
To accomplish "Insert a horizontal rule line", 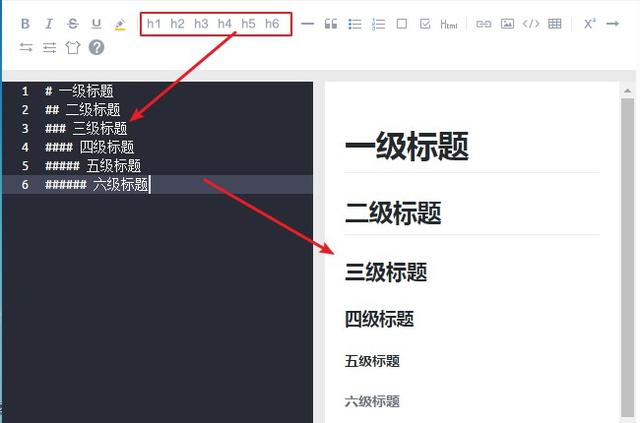I will (x=307, y=24).
